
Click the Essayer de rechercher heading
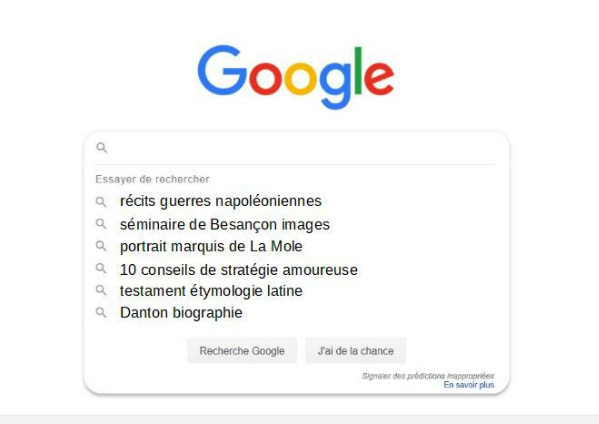coord(152,179)
